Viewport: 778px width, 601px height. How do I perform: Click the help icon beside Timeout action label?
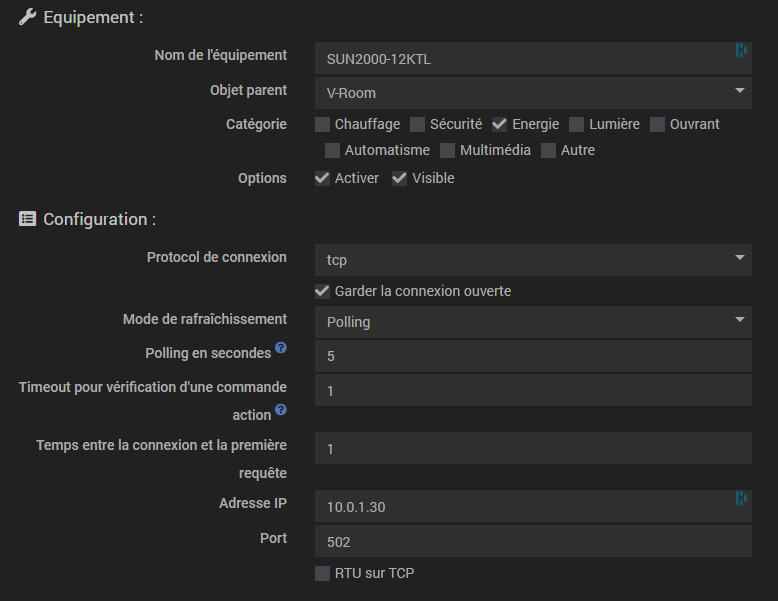[x=281, y=409]
